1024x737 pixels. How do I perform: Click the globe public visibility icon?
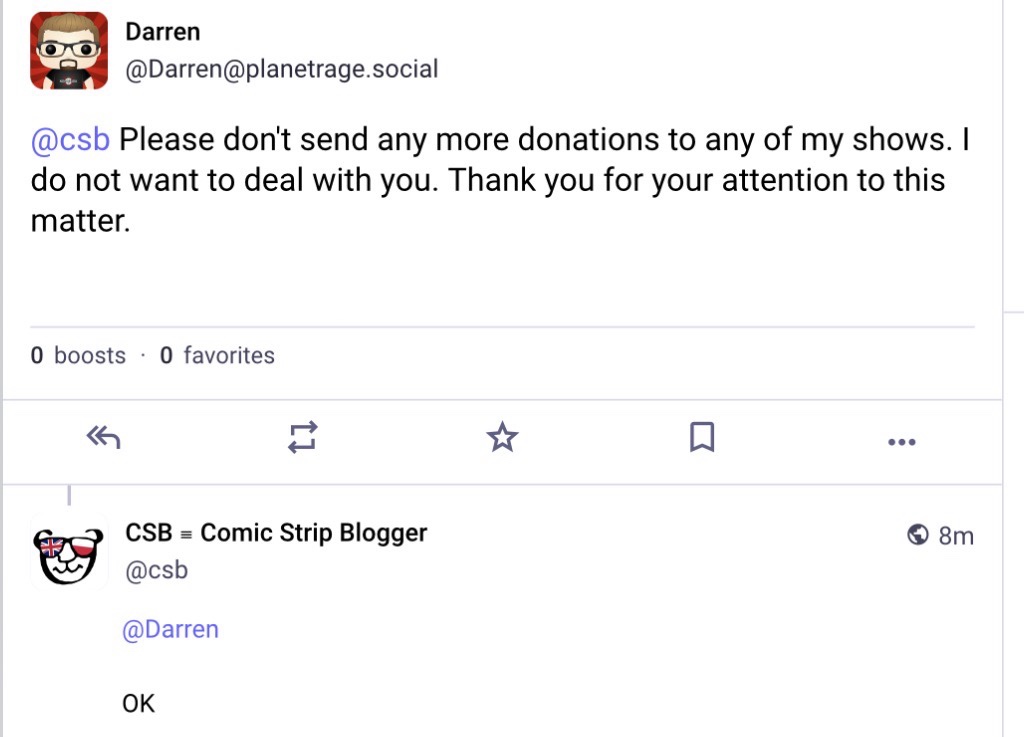point(918,536)
